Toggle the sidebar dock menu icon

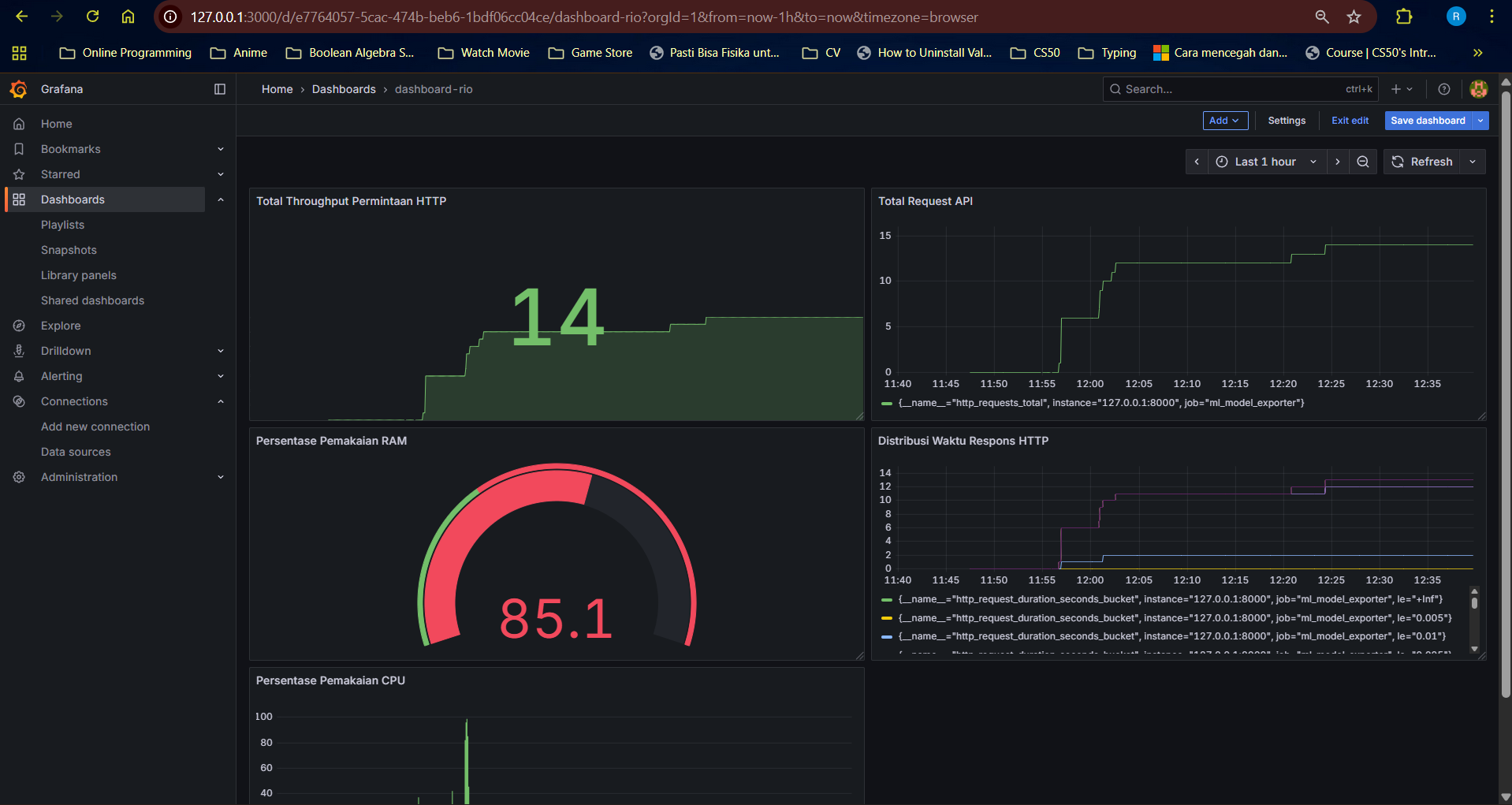220,89
